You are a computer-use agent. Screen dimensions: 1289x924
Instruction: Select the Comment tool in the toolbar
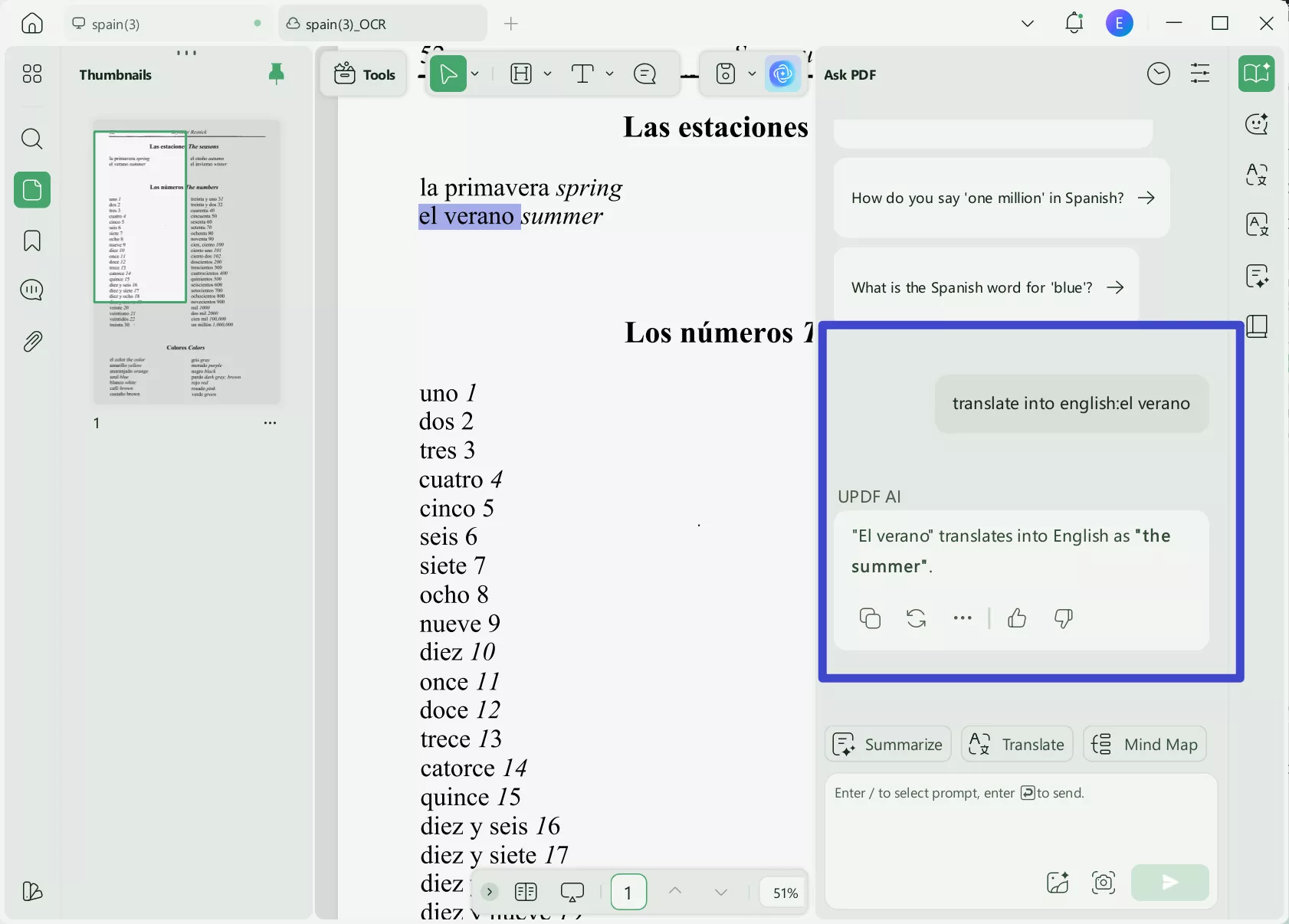tap(645, 74)
